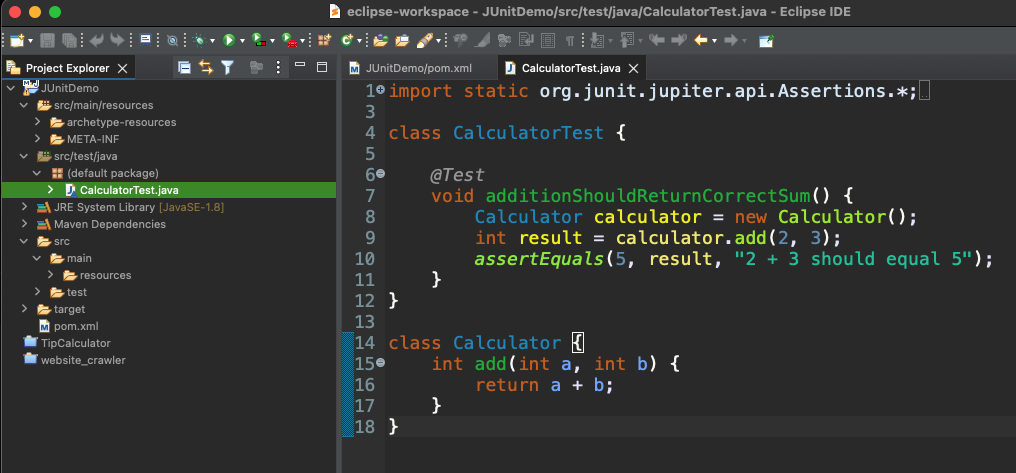
Task: Open the console/terminal toolbar icon
Action: 146,40
